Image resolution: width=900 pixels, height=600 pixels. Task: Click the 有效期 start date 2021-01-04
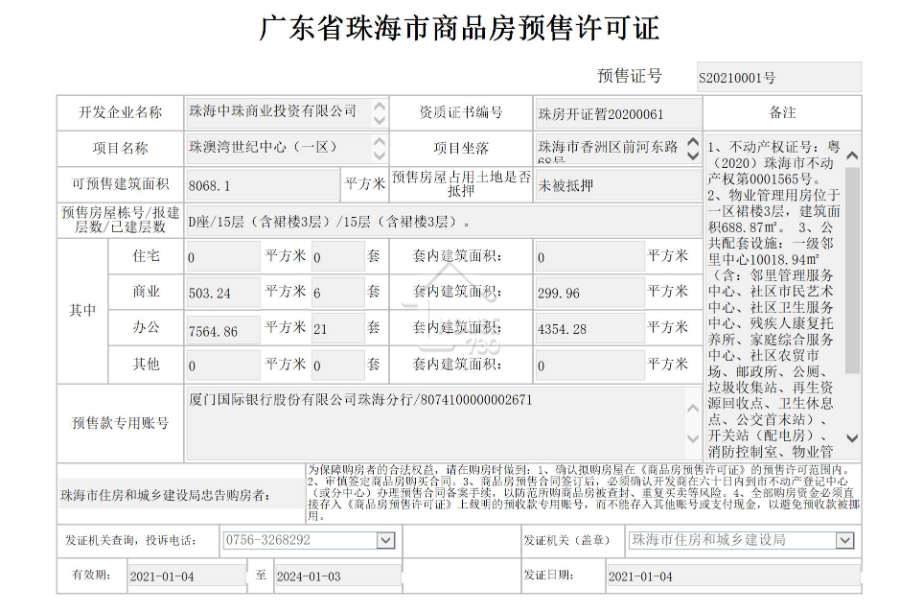coord(187,576)
